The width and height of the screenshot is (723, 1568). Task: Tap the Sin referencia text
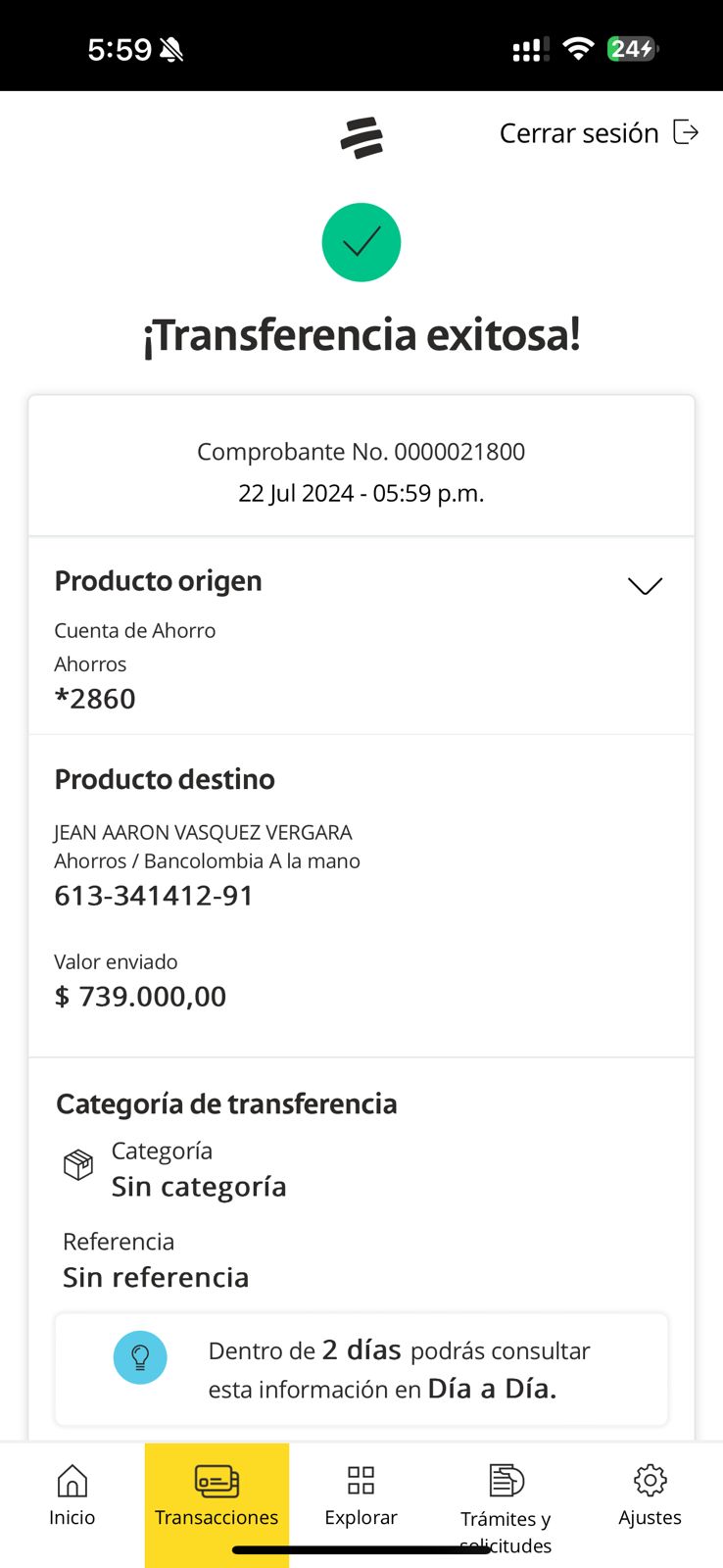[156, 1277]
